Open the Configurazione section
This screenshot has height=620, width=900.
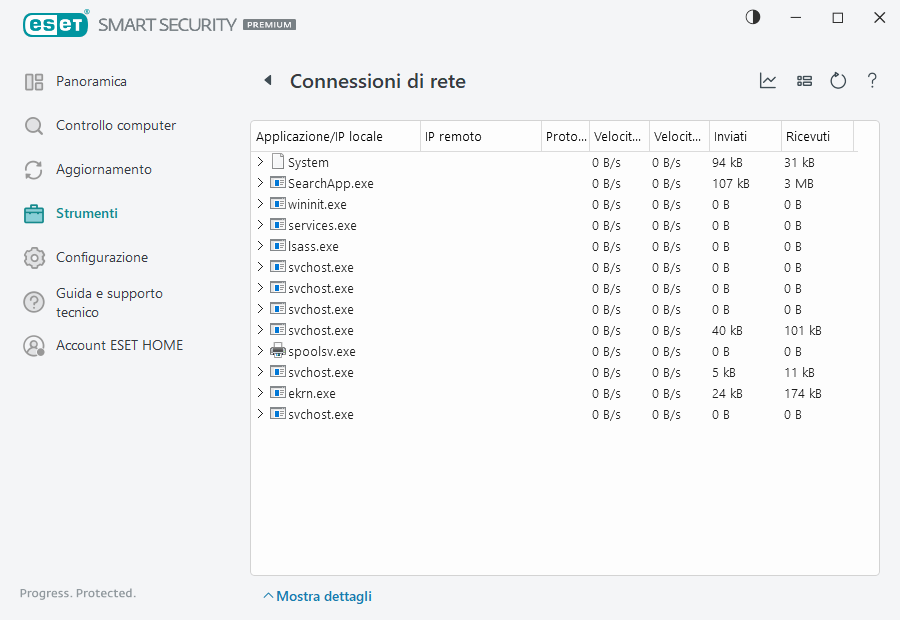tap(101, 257)
